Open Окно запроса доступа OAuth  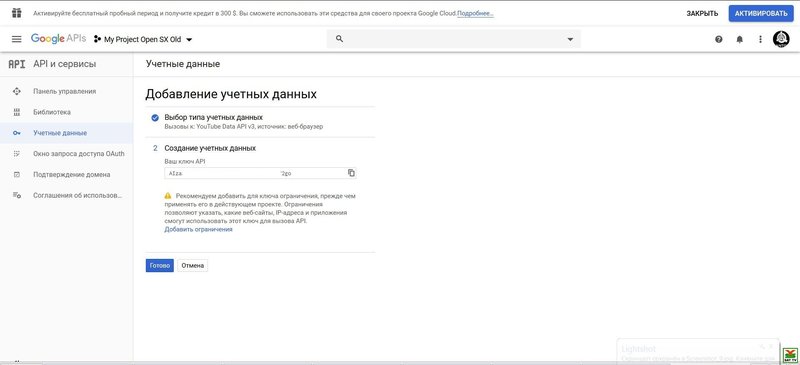coord(79,154)
